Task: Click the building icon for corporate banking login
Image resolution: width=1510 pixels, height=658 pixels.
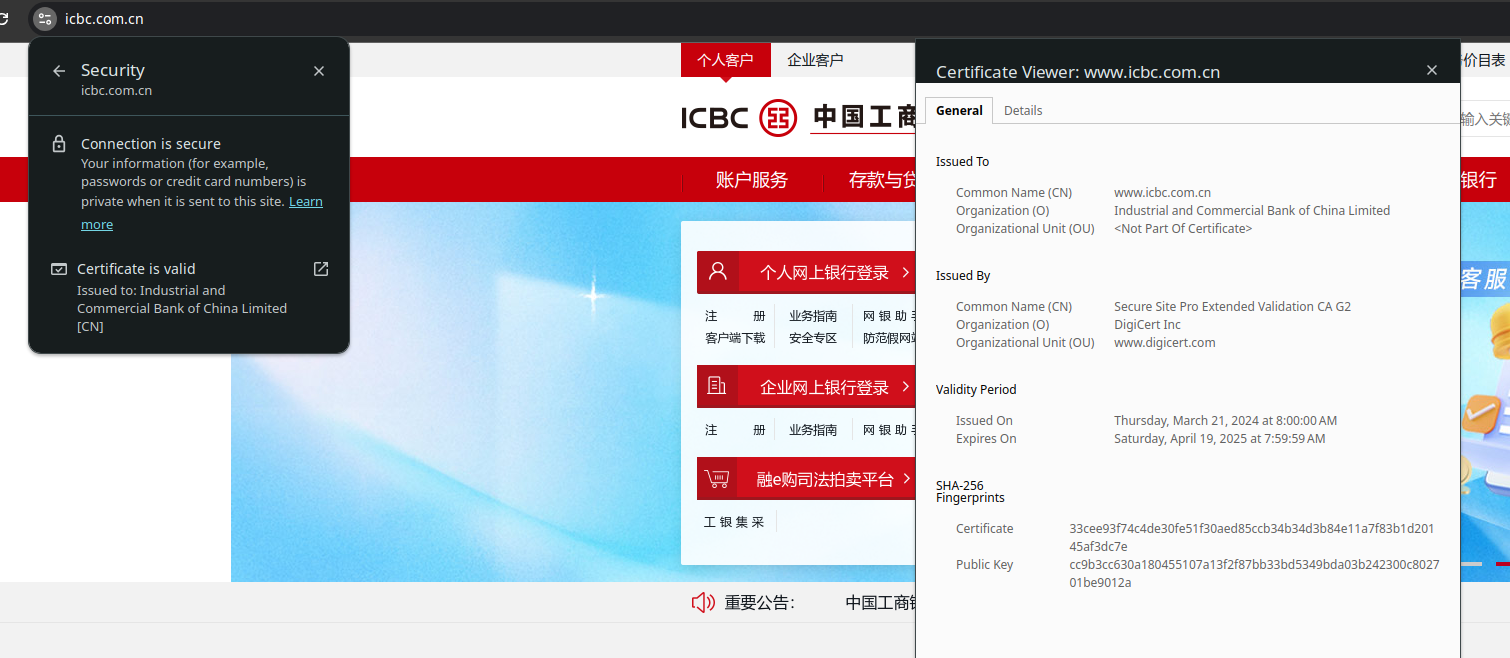Action: coord(718,386)
